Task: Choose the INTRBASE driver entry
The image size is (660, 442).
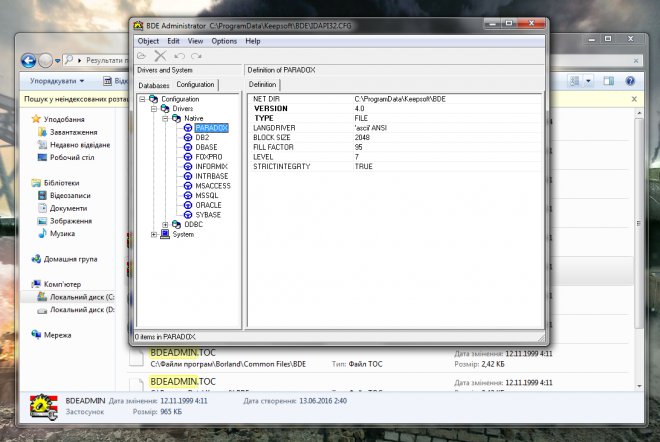Action: coord(212,176)
